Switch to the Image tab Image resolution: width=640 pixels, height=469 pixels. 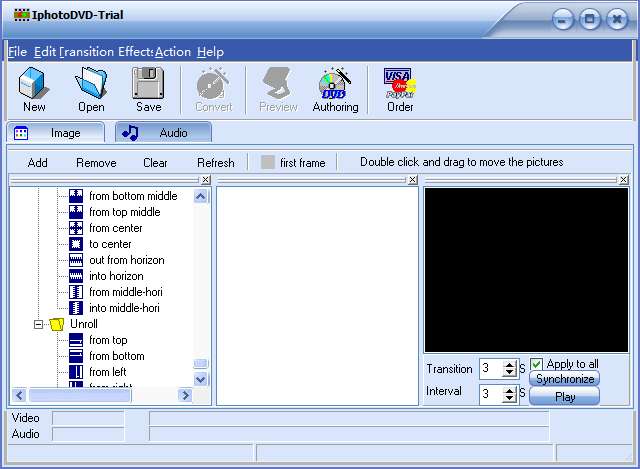tap(56, 133)
